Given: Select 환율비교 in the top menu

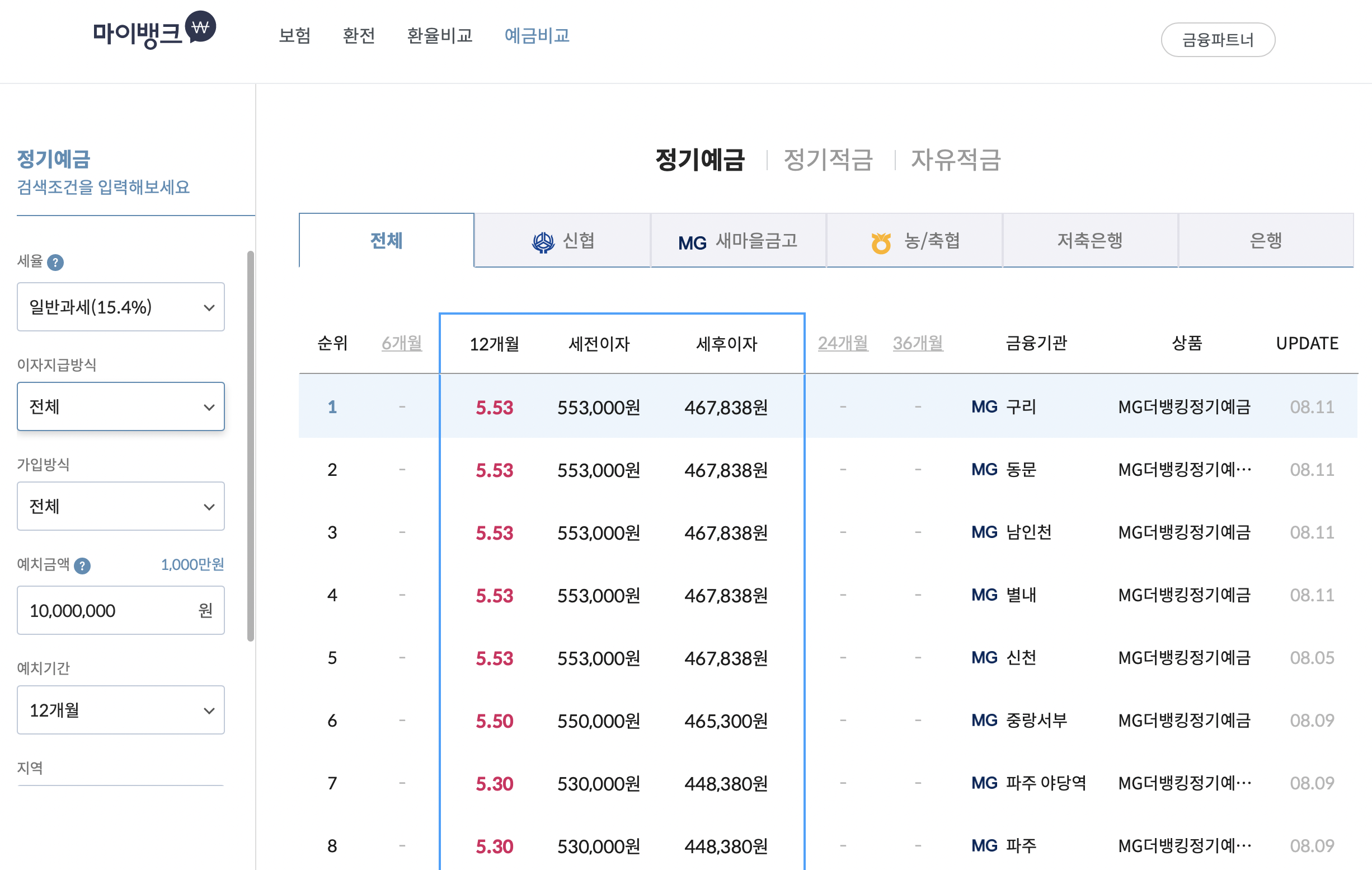Looking at the screenshot, I should pos(439,35).
